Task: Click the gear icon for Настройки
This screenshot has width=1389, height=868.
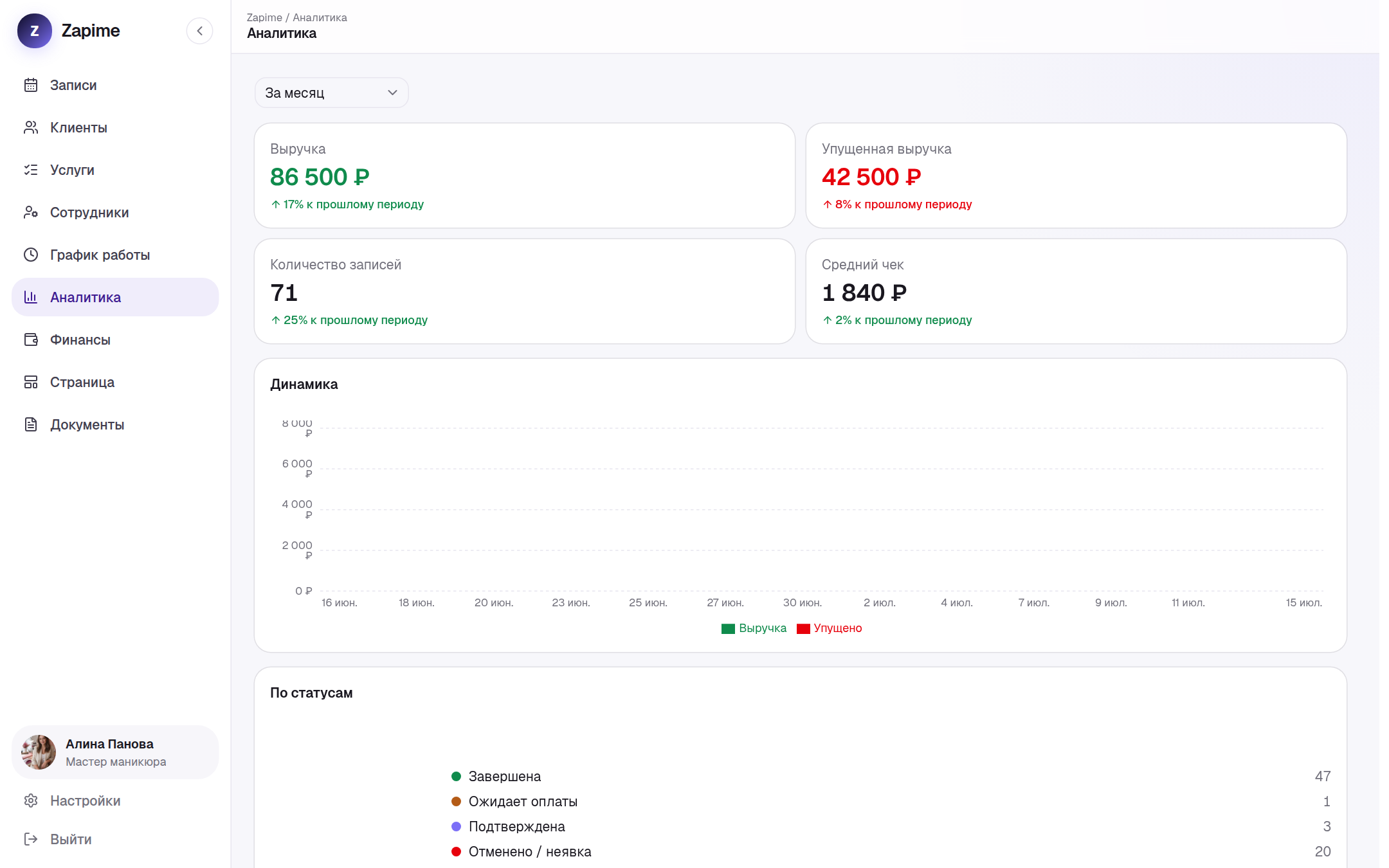Action: 31,800
